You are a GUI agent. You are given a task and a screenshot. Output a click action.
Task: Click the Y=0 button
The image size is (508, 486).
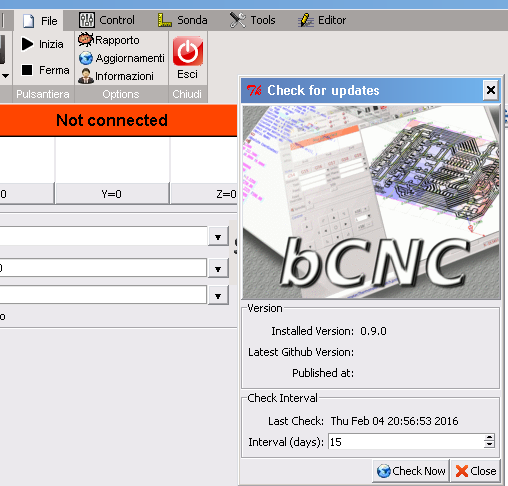click(112, 194)
